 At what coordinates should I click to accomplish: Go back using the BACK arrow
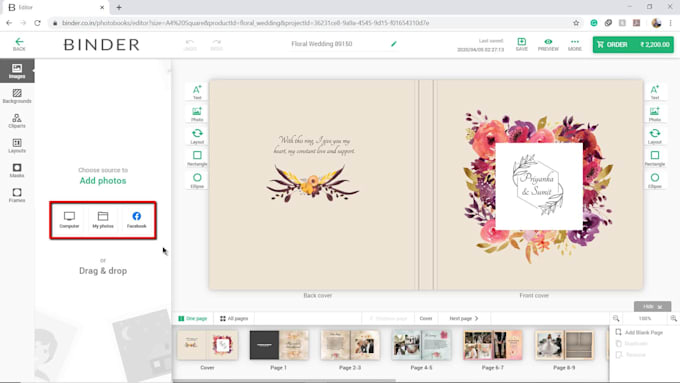click(19, 44)
